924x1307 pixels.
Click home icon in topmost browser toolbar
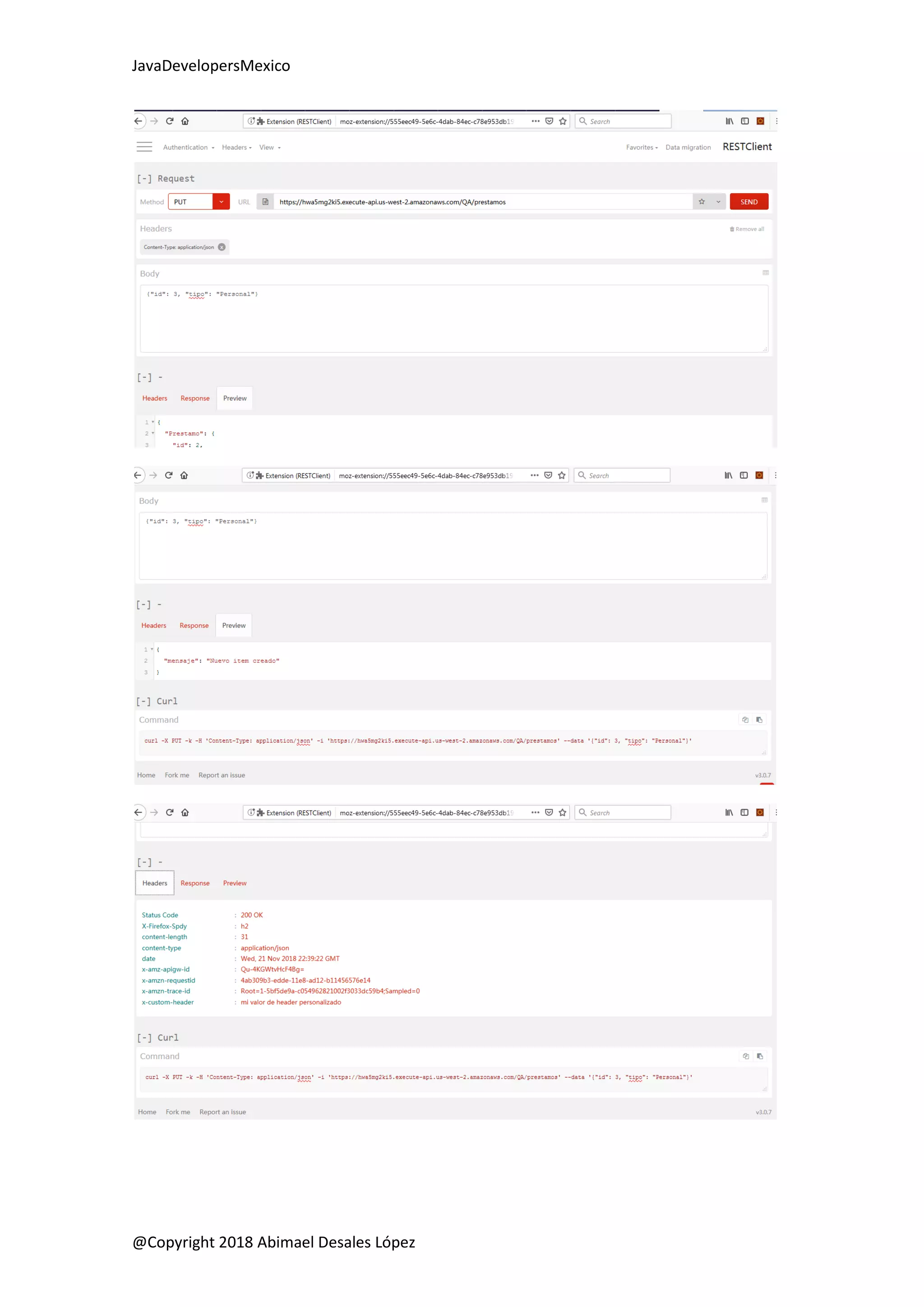click(x=185, y=121)
